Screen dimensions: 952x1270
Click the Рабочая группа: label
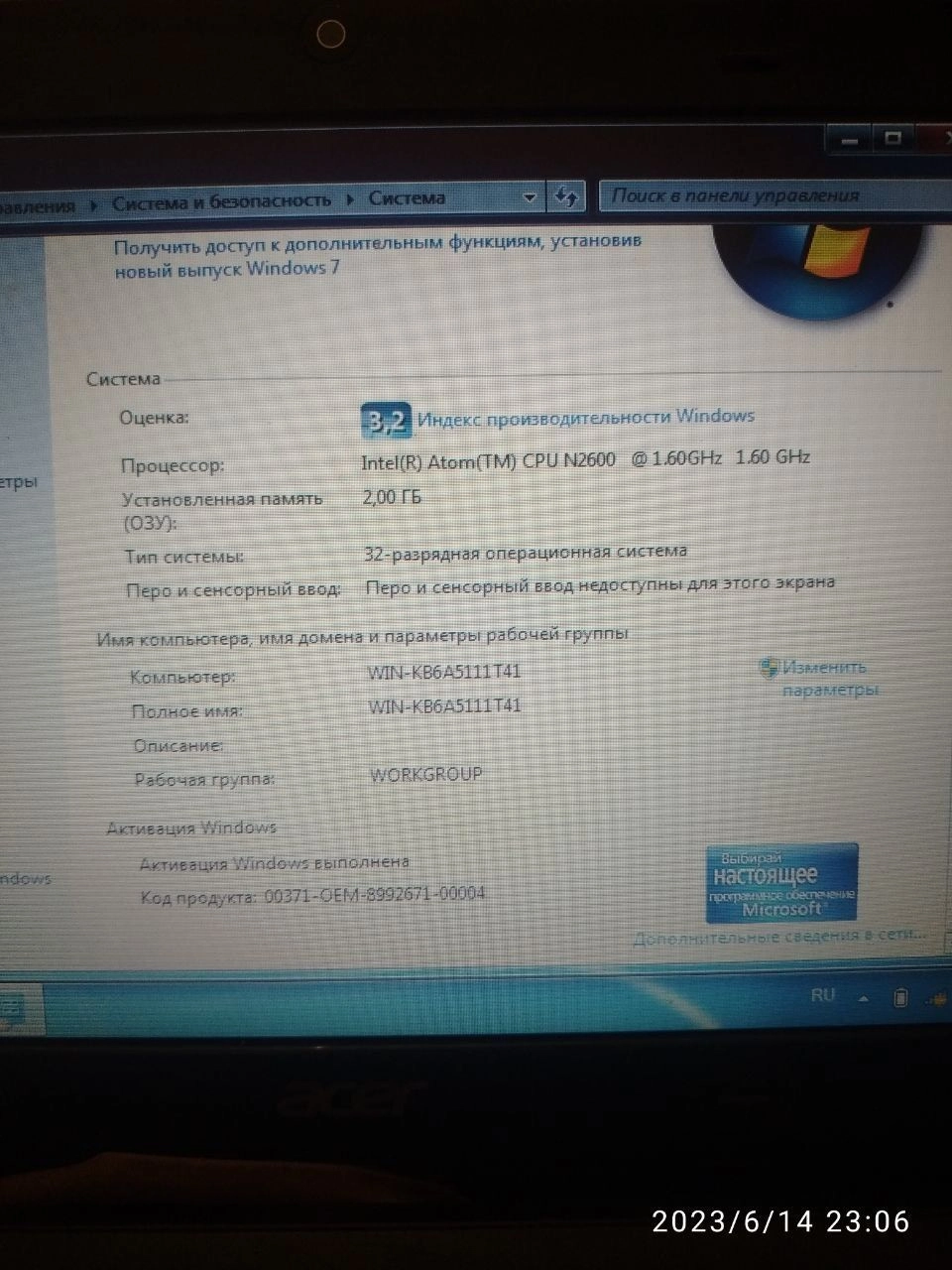coord(205,780)
